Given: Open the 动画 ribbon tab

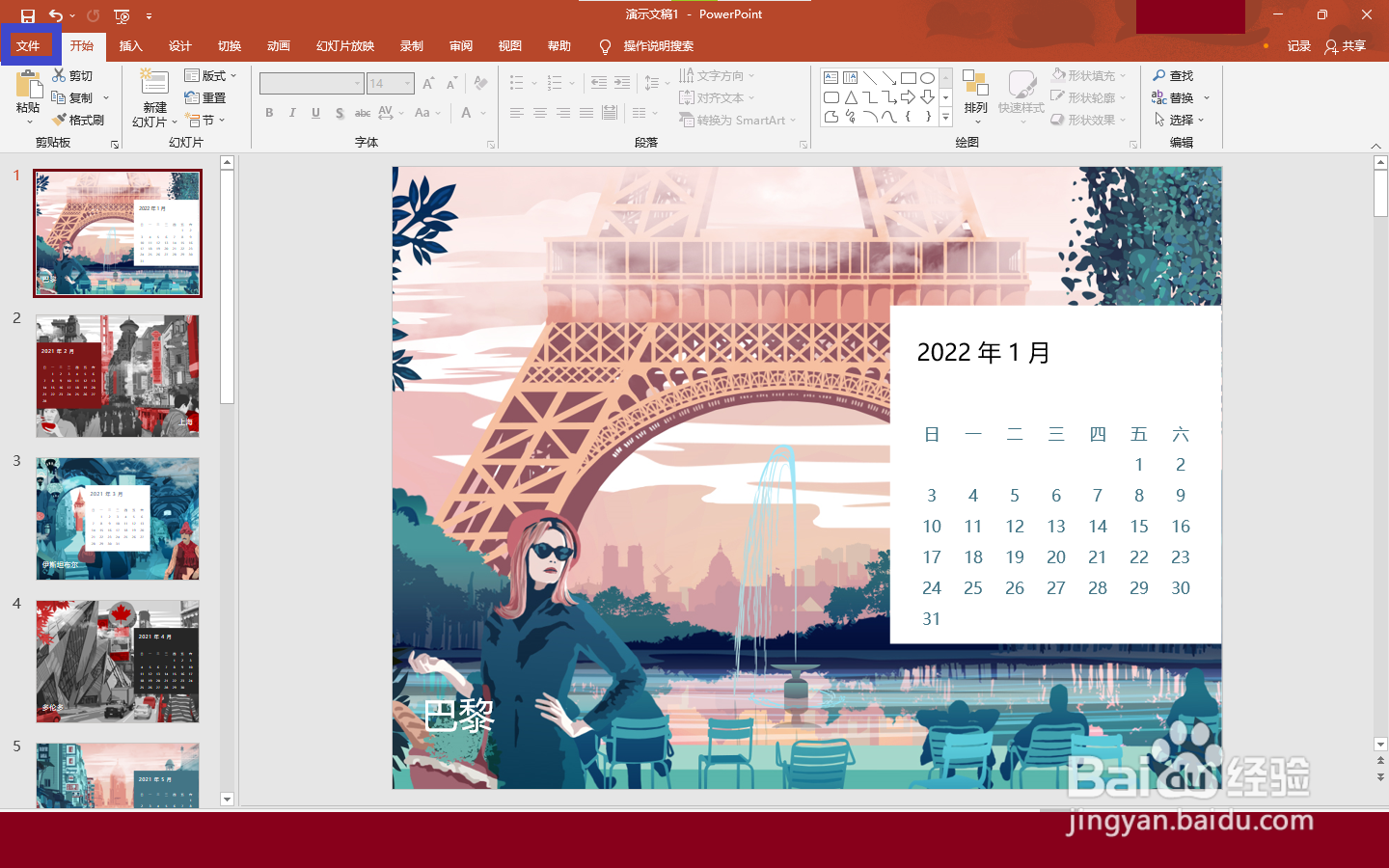Looking at the screenshot, I should point(279,46).
